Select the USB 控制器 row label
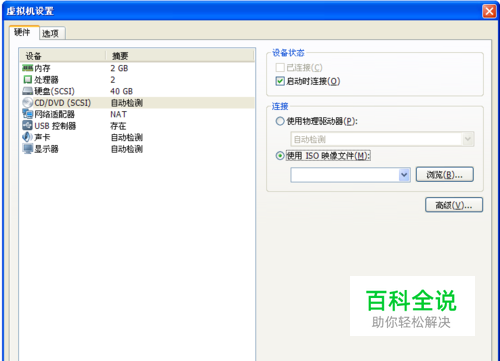This screenshot has height=361, width=500. point(55,126)
